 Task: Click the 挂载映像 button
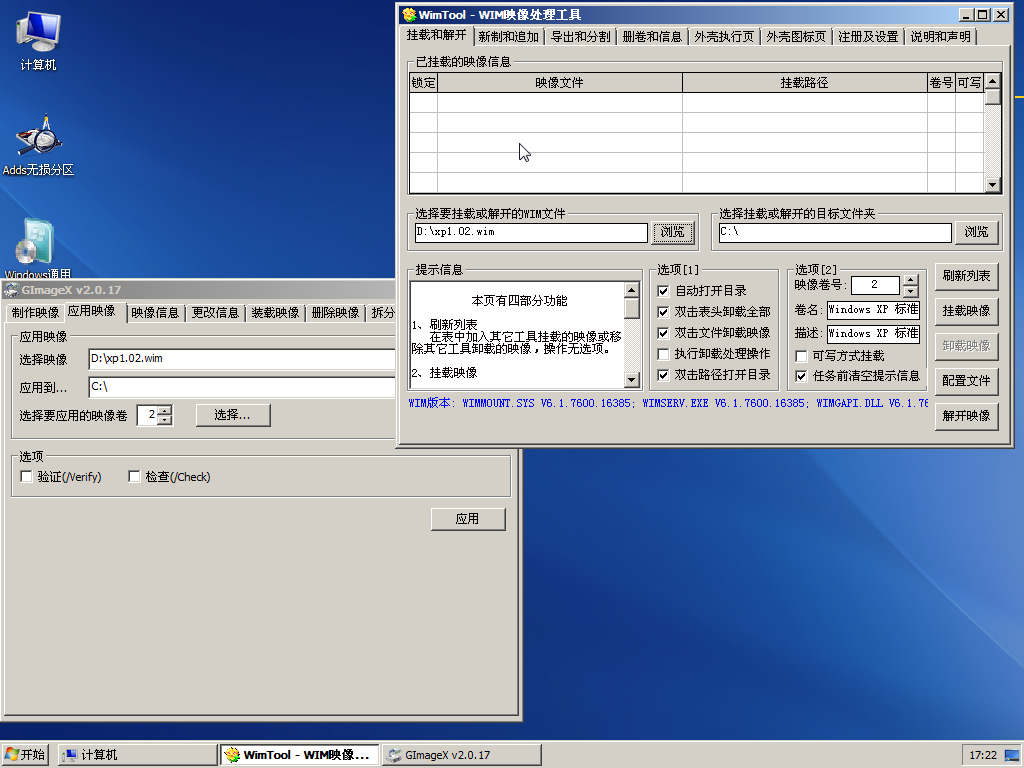pos(966,312)
